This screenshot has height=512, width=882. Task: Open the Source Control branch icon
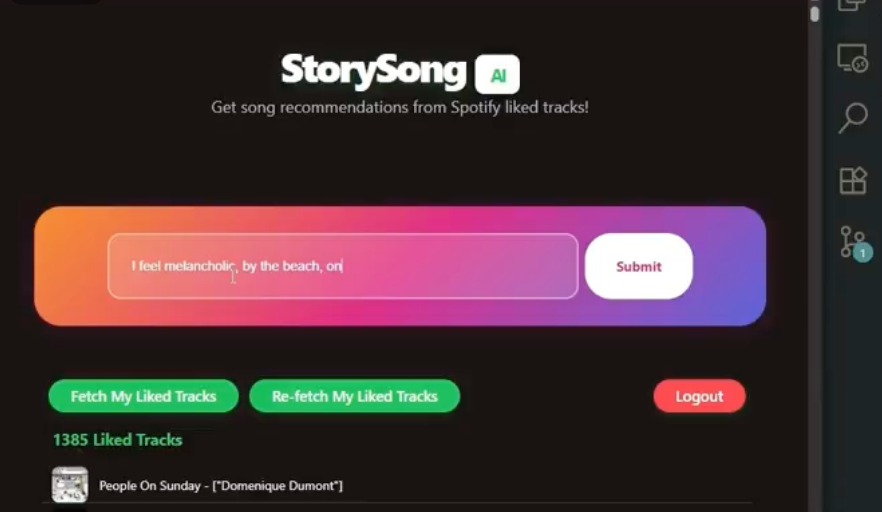[852, 242]
